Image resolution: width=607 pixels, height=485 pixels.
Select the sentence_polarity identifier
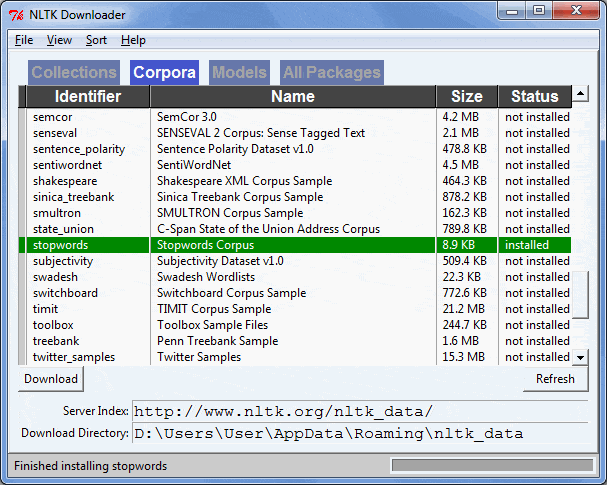tap(79, 149)
